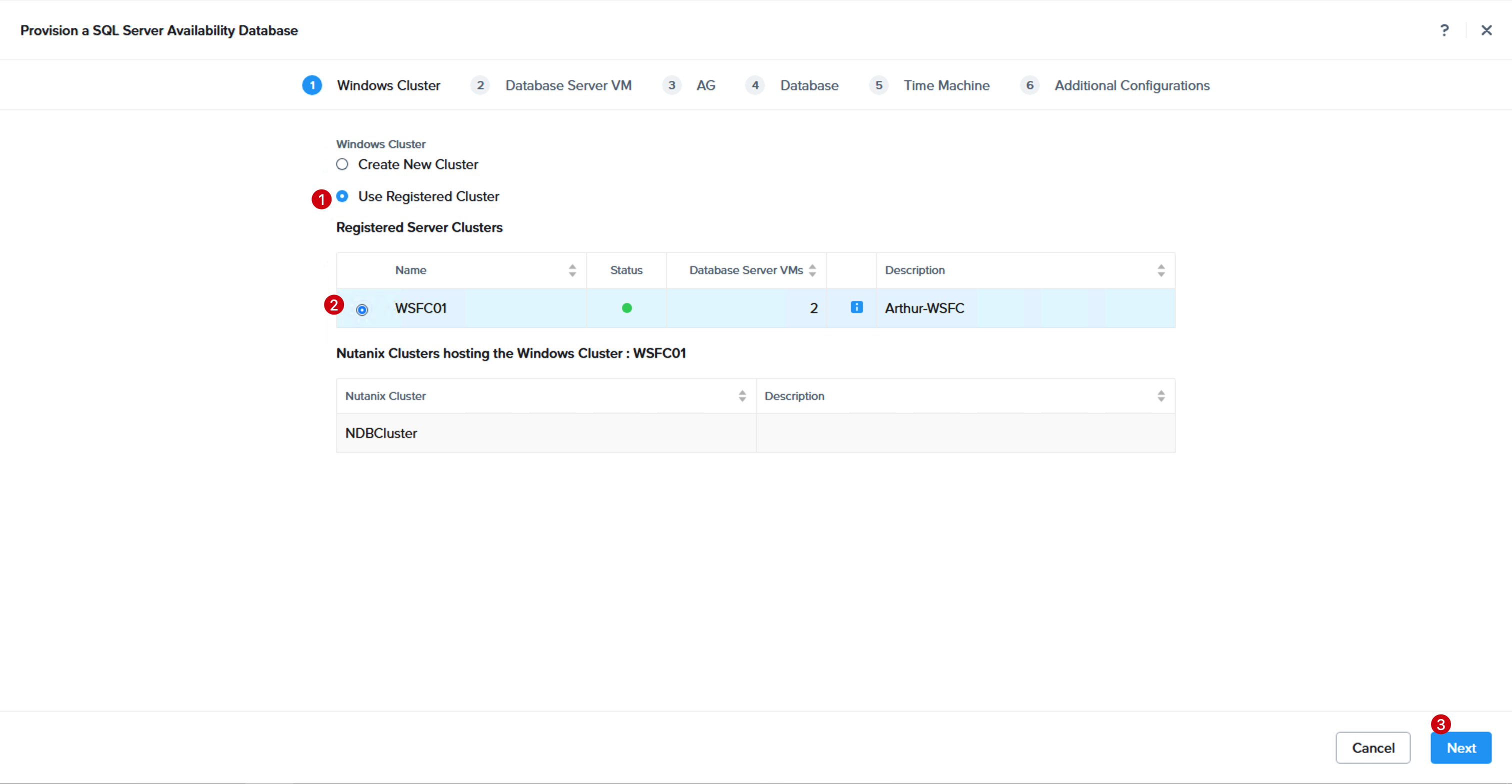Click the blue info icon for WSFC01

(x=856, y=307)
